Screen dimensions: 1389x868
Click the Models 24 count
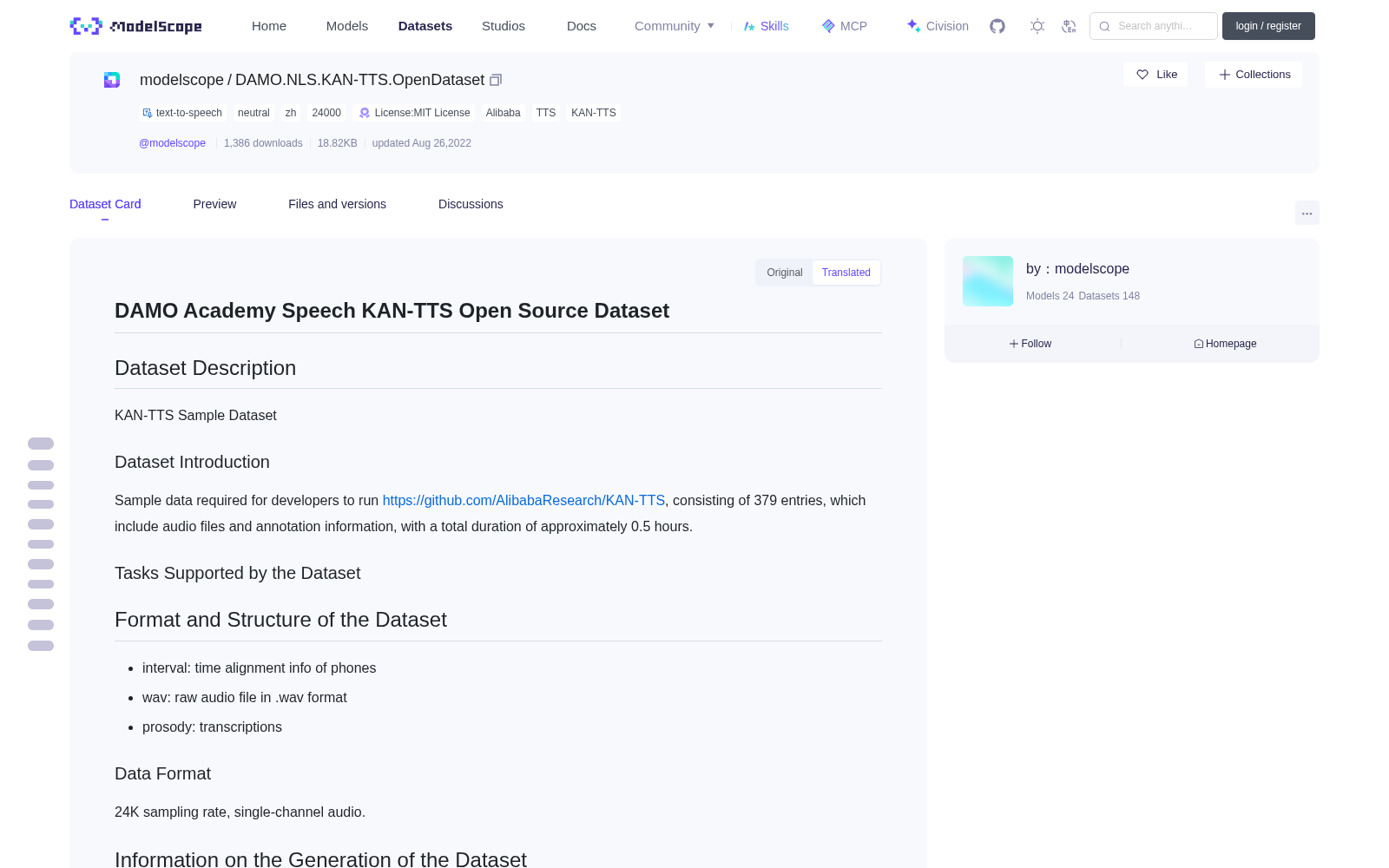point(1050,296)
